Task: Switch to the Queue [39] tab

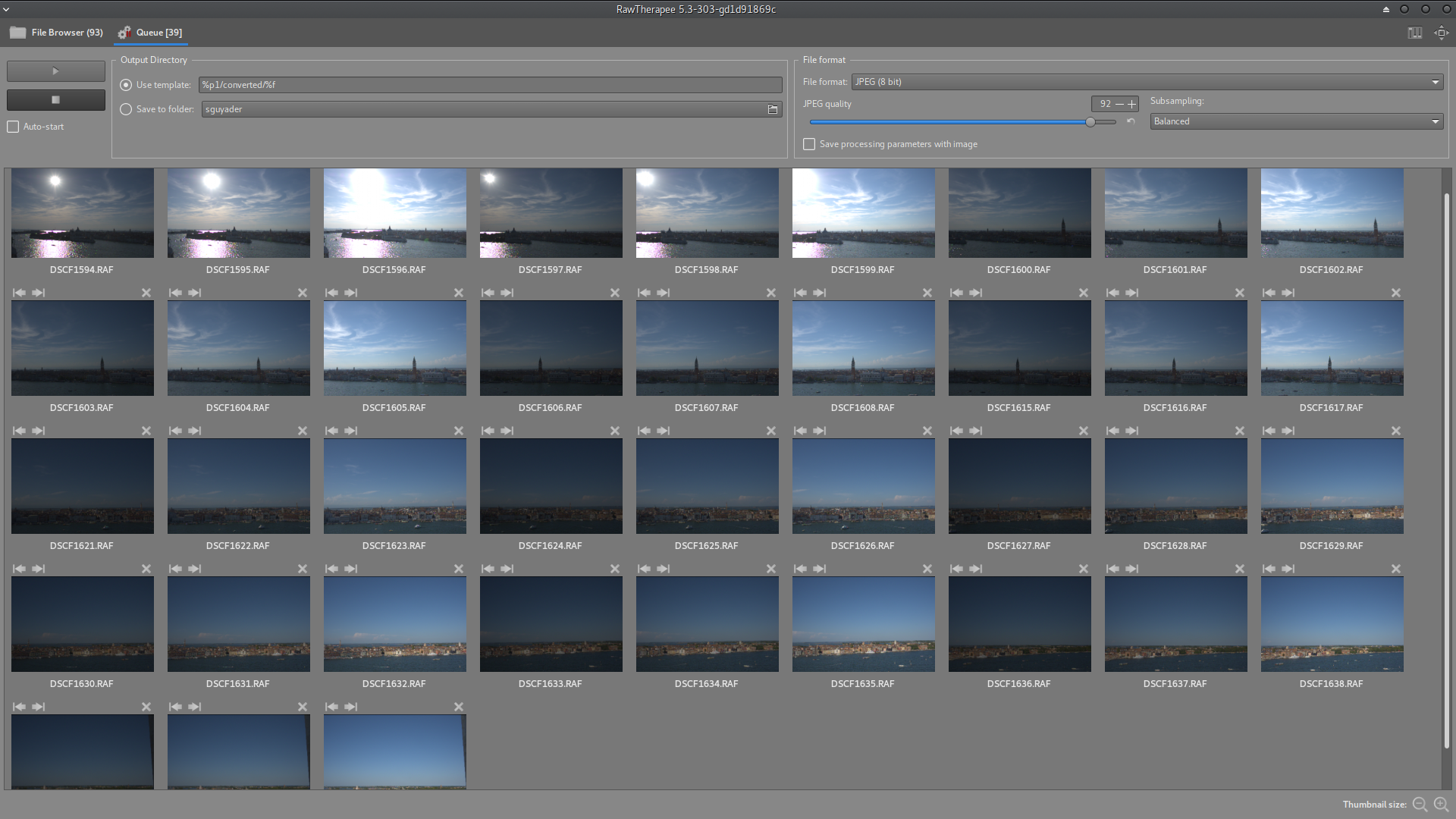Action: (x=150, y=33)
